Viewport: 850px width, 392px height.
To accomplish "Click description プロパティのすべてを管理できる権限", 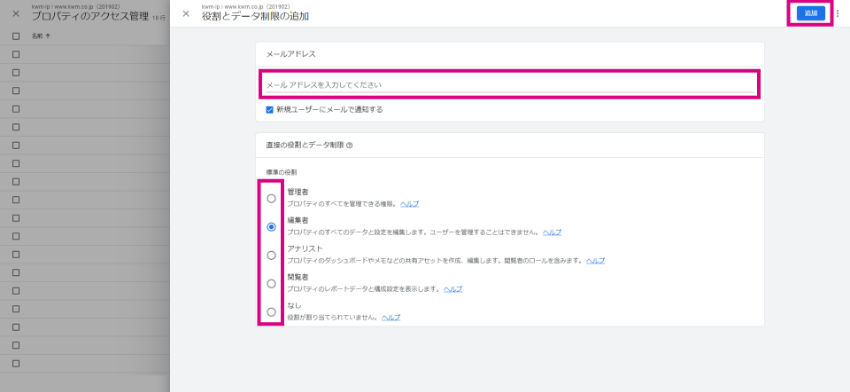I will 343,204.
